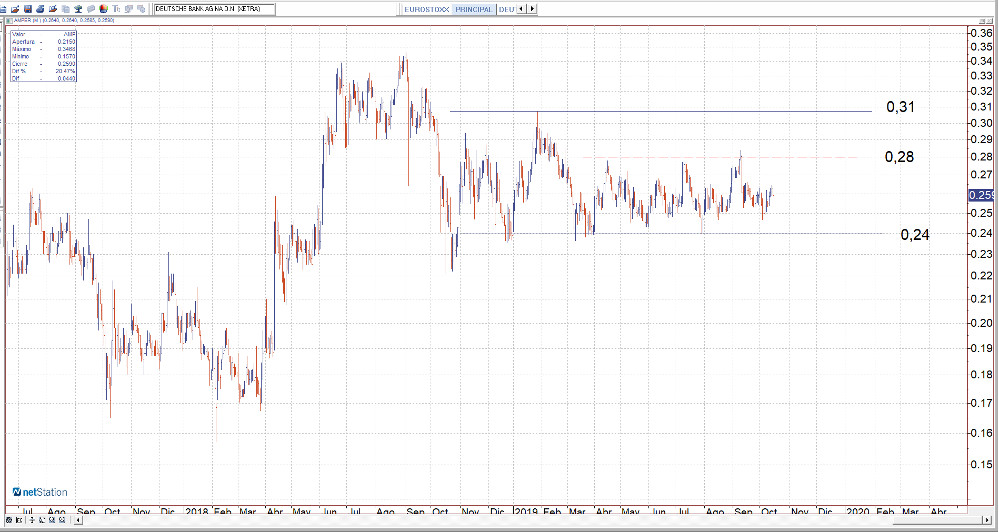Click the first round icon in bottom-left toolbar
Image resolution: width=999 pixels, height=532 pixels.
(9, 520)
